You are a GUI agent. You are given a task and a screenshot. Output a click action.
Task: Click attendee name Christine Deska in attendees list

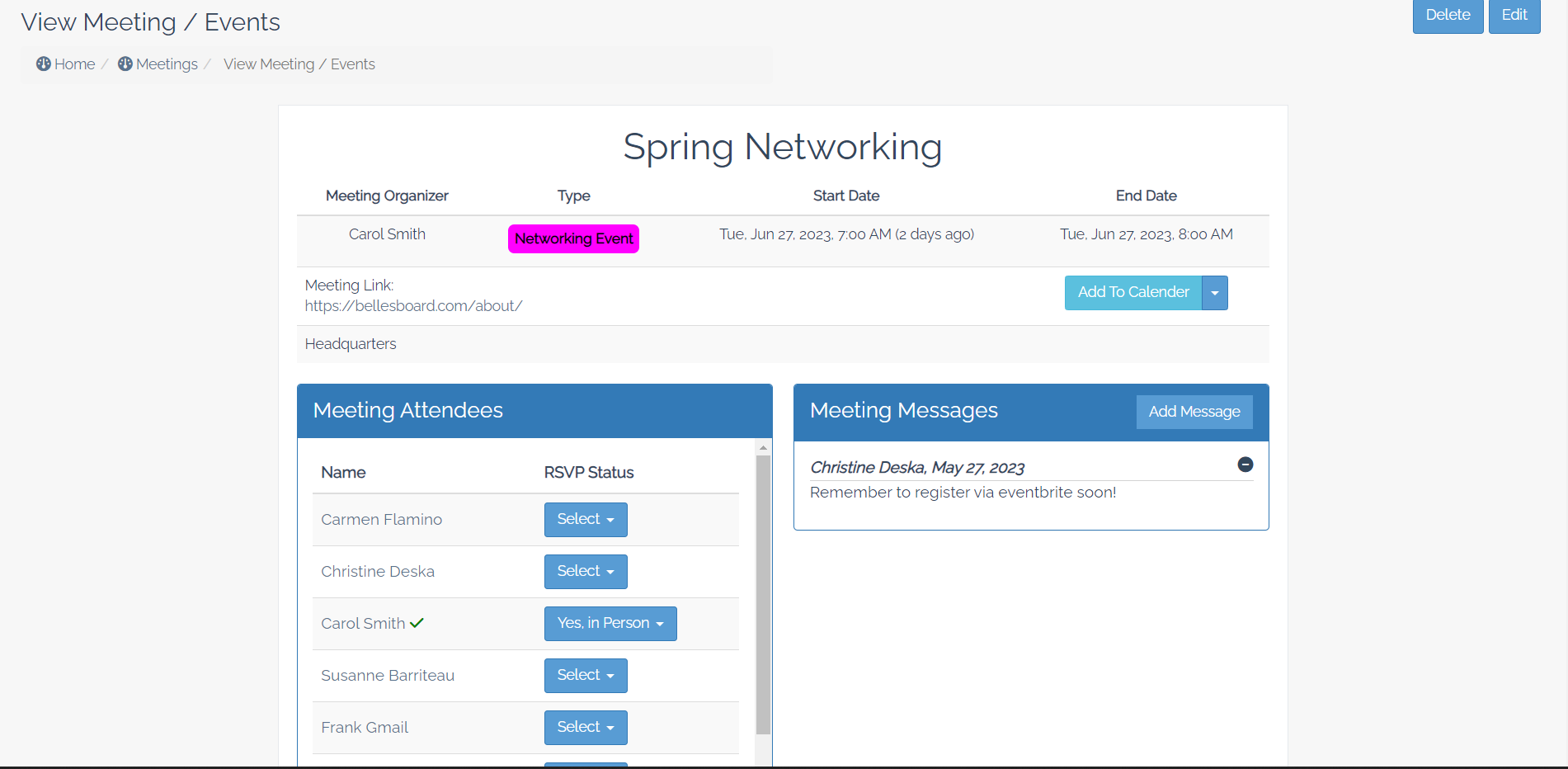(378, 572)
